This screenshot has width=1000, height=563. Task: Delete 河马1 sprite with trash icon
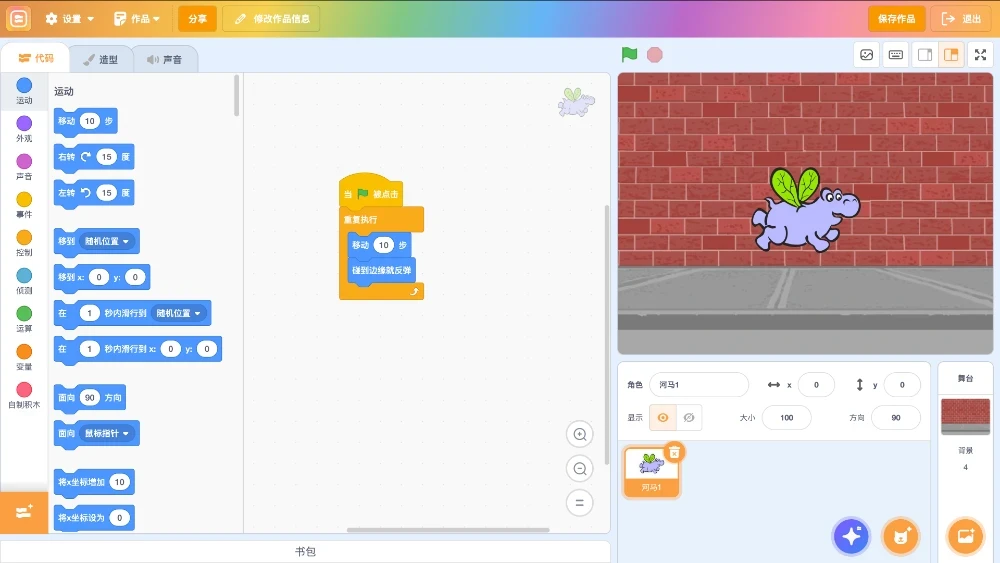point(675,452)
